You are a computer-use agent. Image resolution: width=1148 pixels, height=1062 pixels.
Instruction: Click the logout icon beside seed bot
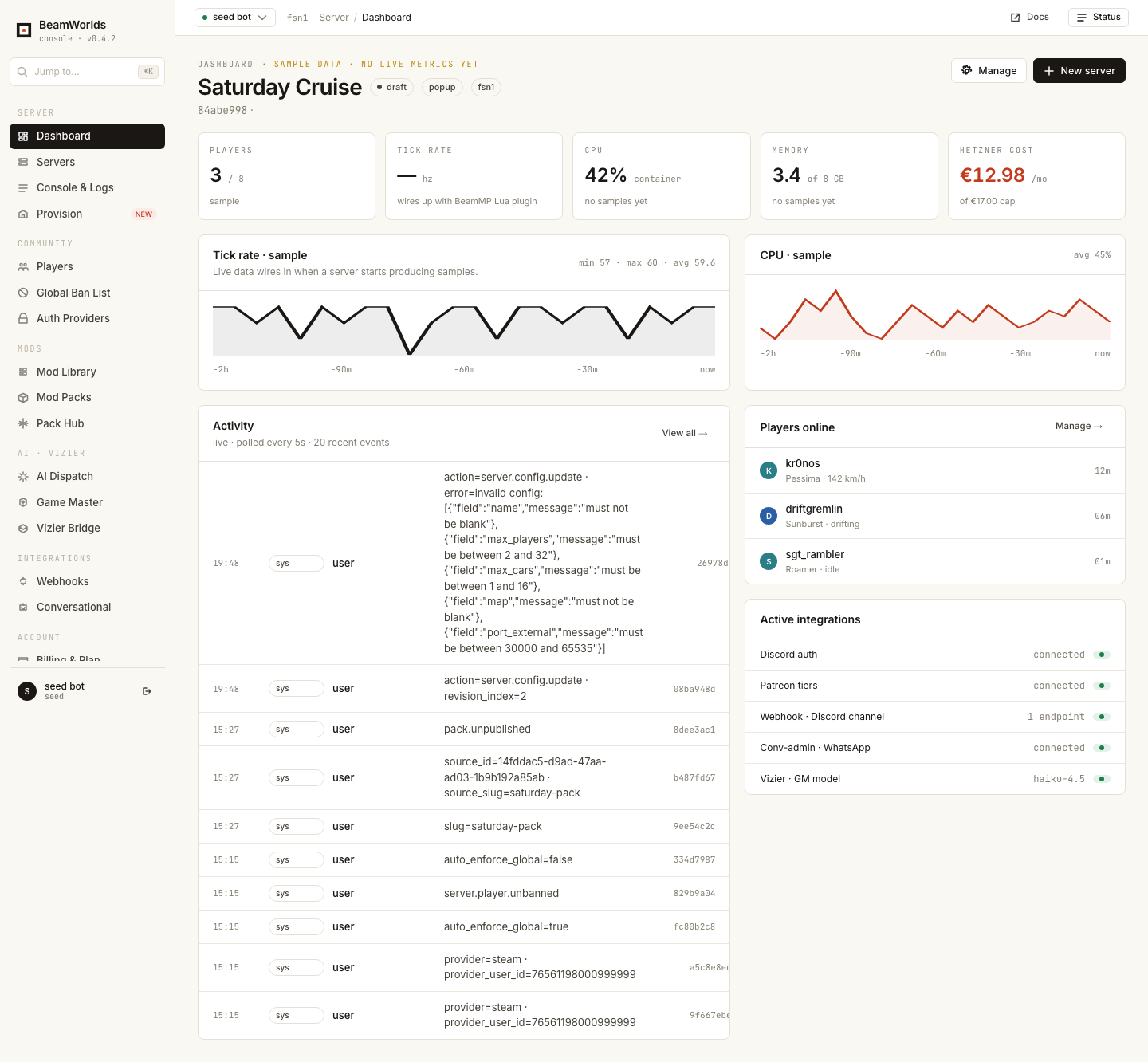click(x=147, y=691)
